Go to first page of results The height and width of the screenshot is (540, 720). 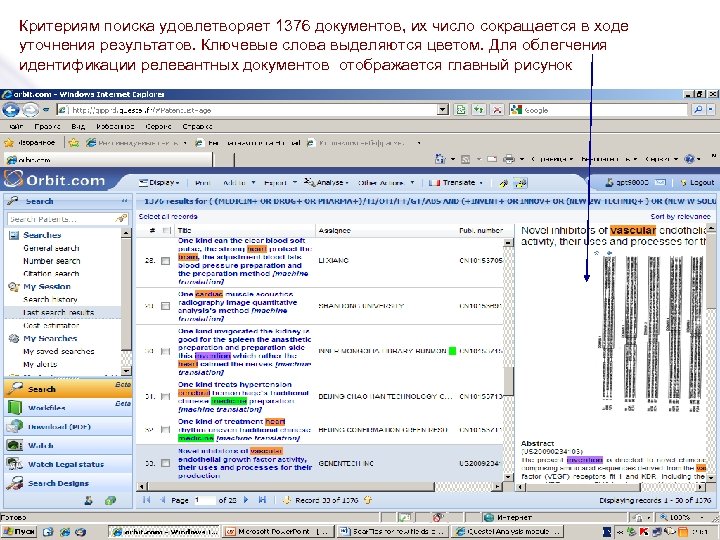146,500
